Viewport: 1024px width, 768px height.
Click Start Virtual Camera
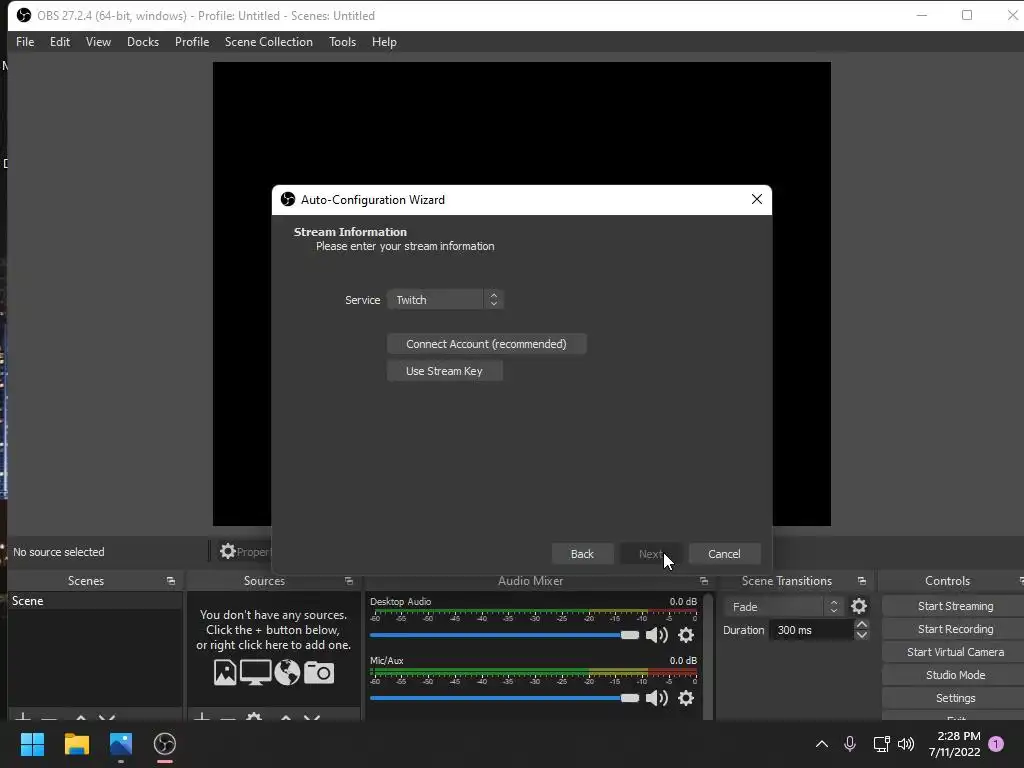pyautogui.click(x=955, y=652)
